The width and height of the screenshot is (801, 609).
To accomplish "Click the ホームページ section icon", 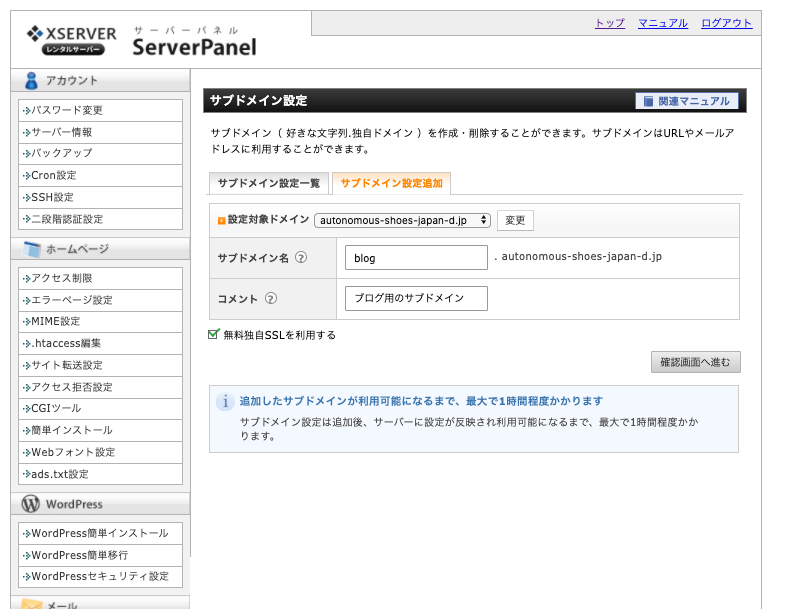I will 31,249.
